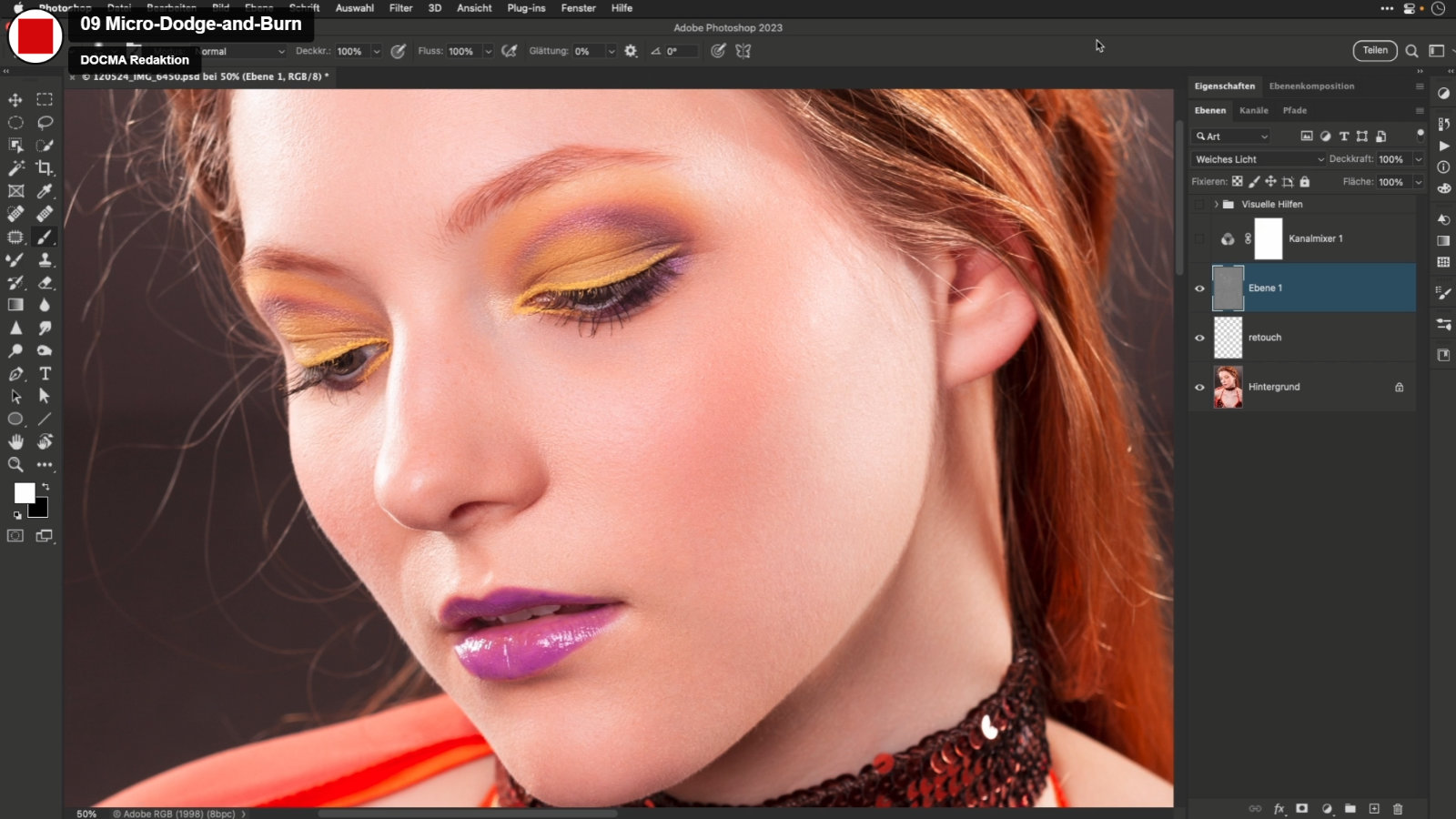Select the Move tool
Screen dimensions: 1456x819
pos(15,99)
